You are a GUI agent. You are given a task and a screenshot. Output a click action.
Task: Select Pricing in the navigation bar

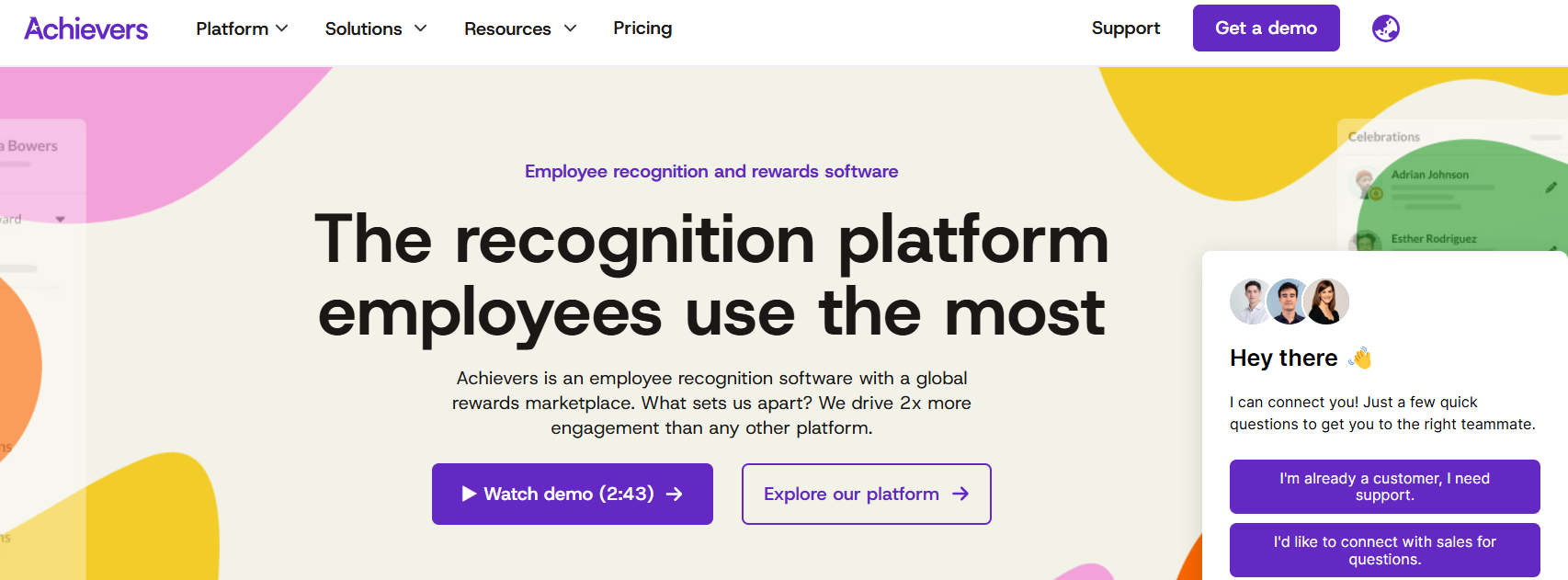click(x=642, y=28)
